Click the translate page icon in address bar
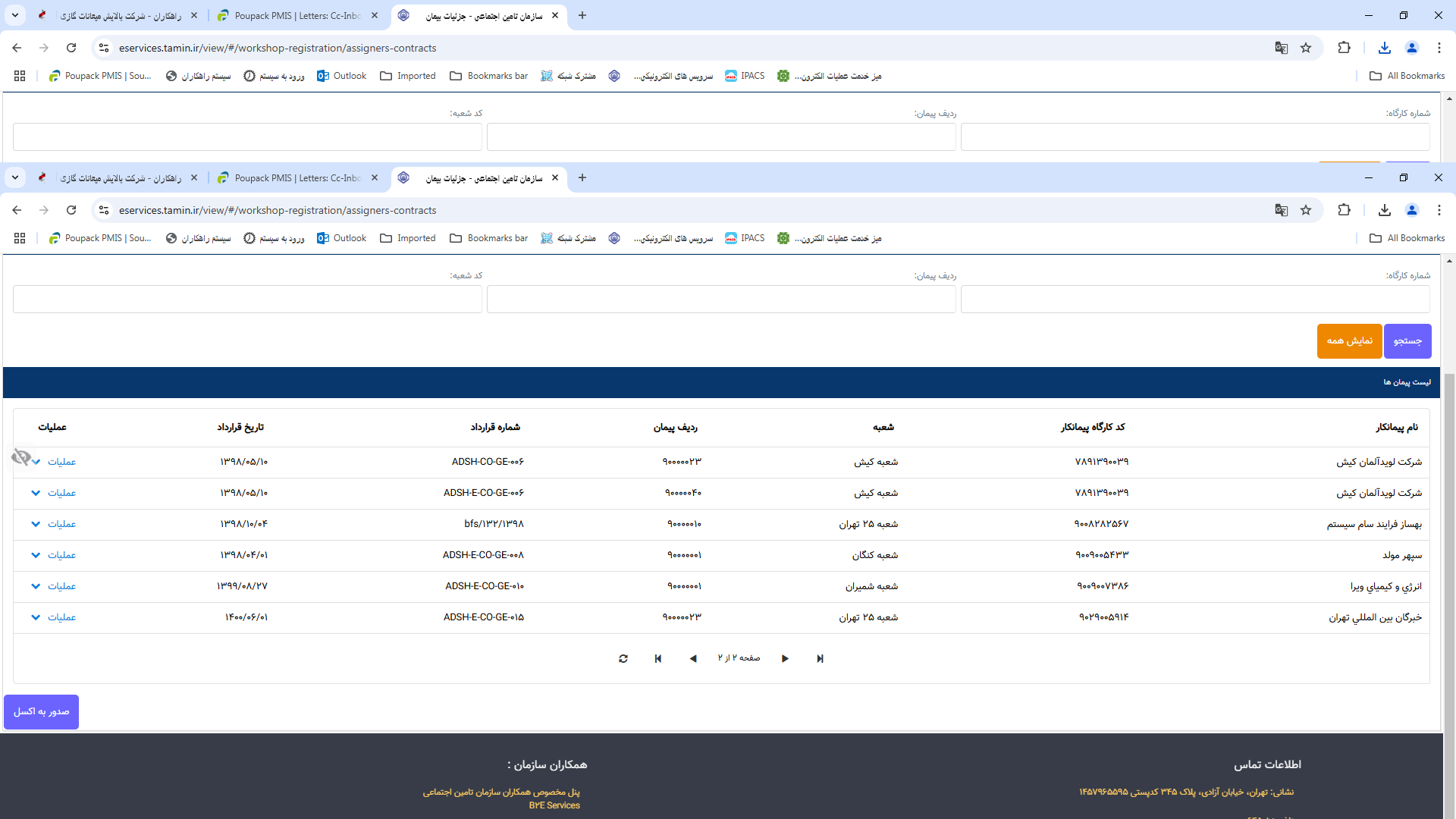 coord(1282,210)
